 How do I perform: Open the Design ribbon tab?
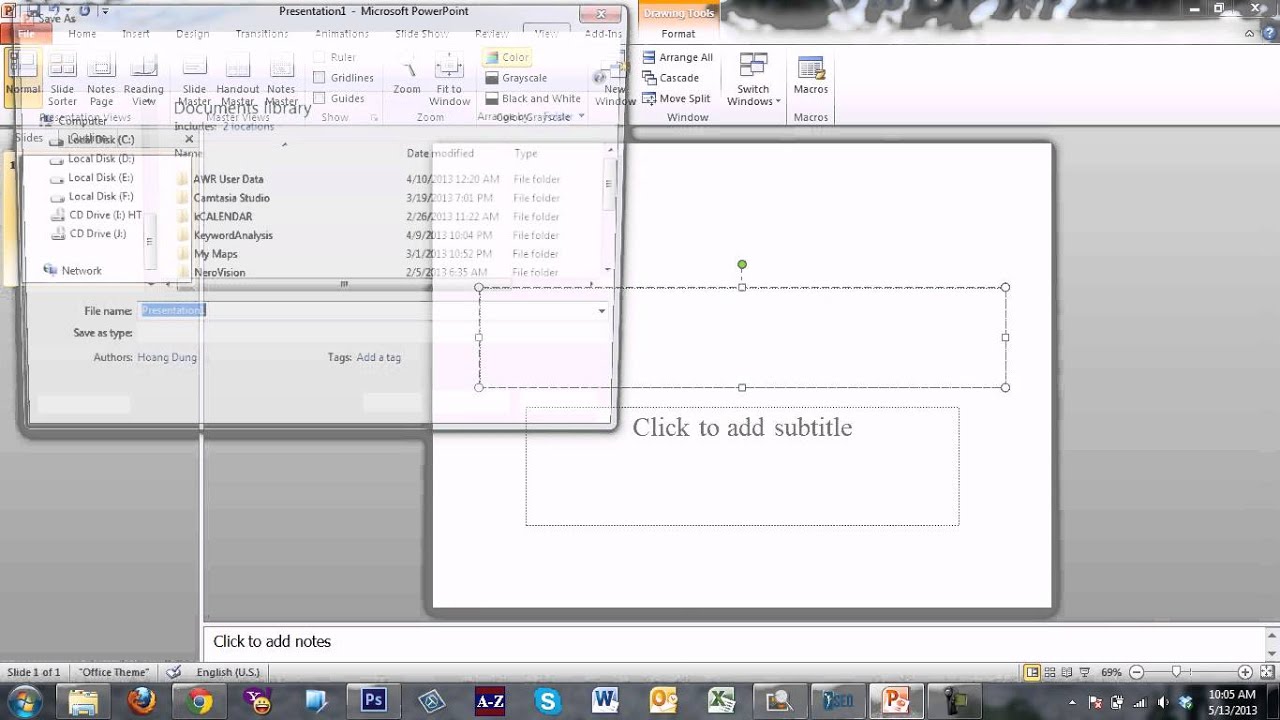(x=192, y=34)
